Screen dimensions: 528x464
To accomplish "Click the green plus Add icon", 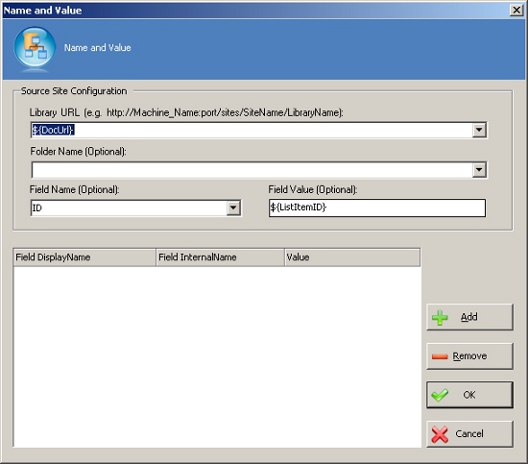I will coord(440,318).
